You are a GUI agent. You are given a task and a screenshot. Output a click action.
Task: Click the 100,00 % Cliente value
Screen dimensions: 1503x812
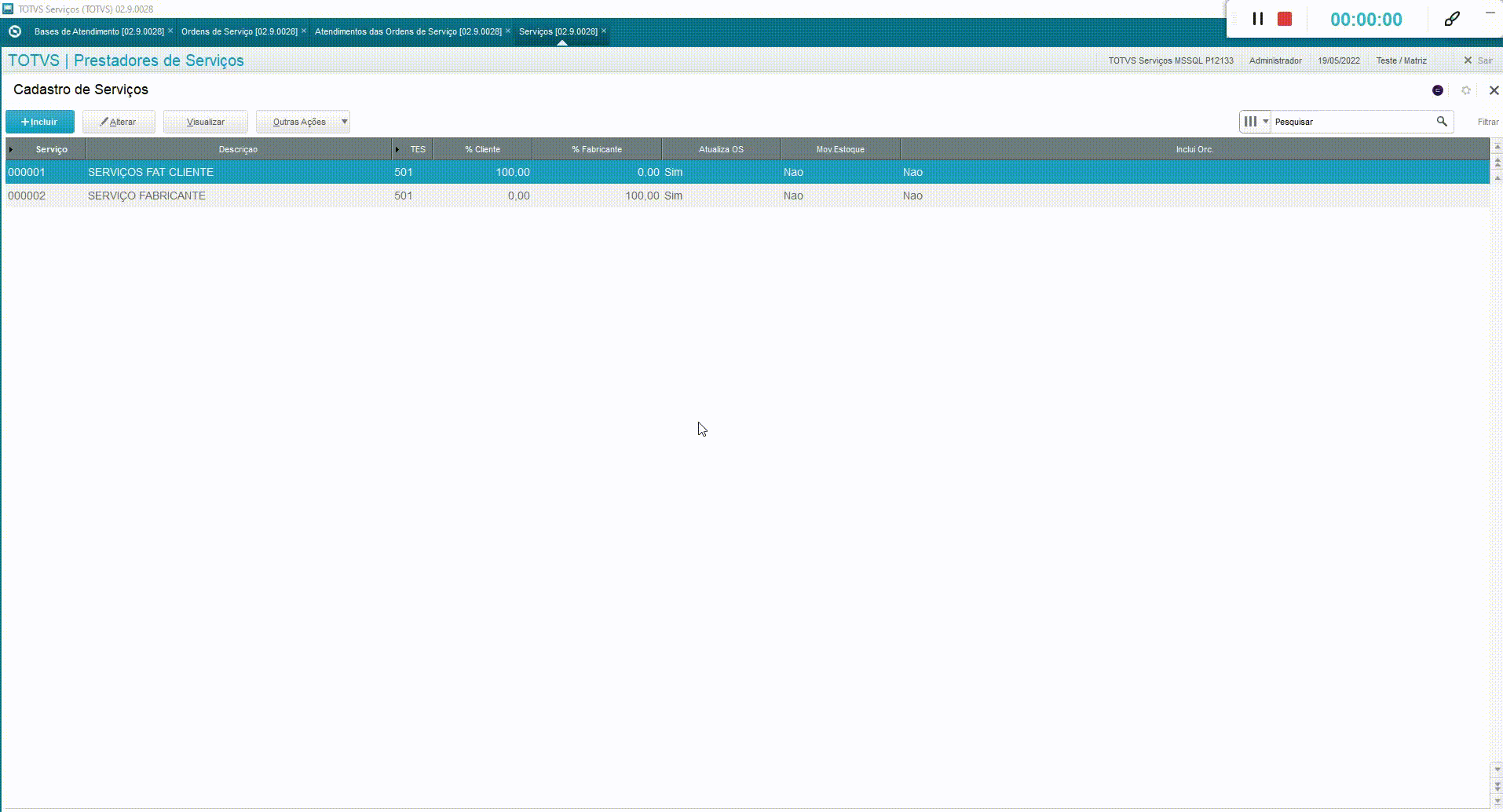pyautogui.click(x=512, y=172)
